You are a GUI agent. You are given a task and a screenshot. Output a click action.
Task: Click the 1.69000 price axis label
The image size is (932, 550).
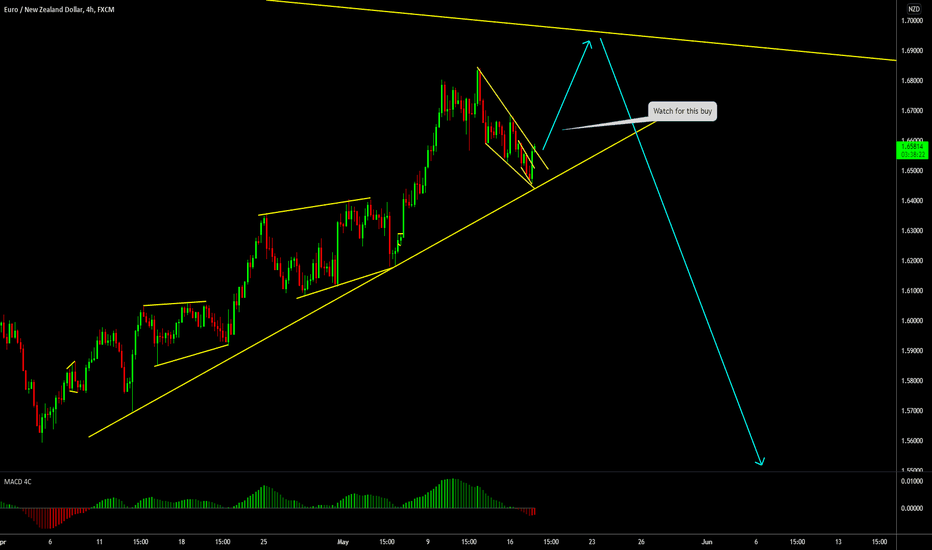point(912,51)
